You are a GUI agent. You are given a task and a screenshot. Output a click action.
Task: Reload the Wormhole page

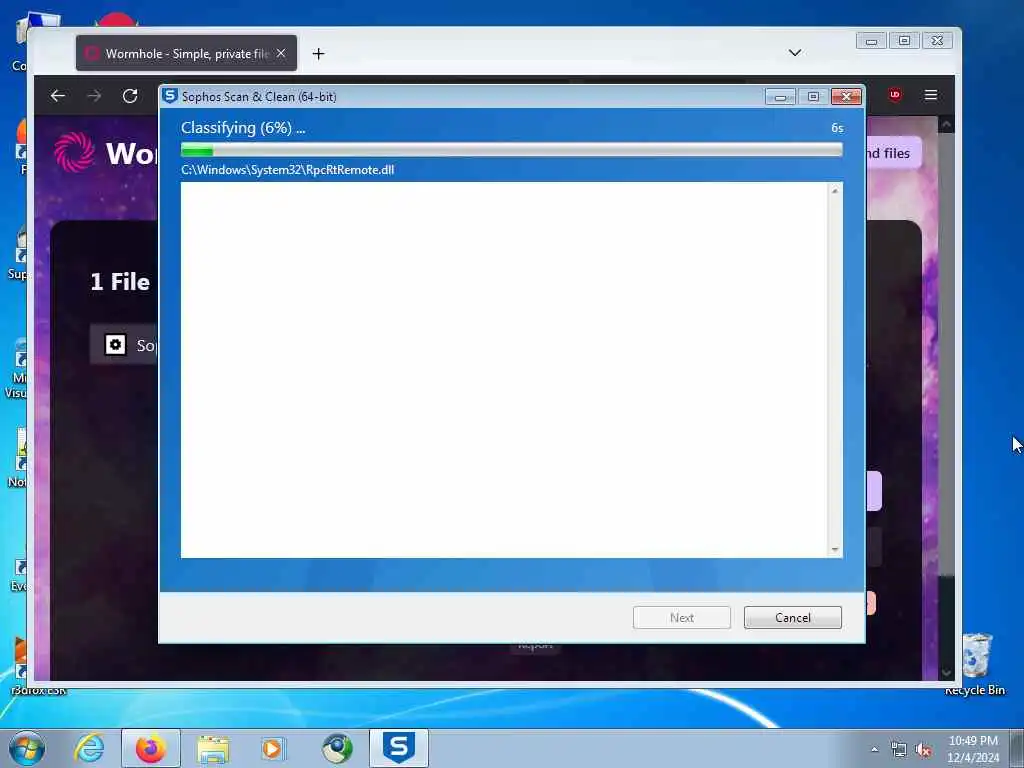point(130,96)
